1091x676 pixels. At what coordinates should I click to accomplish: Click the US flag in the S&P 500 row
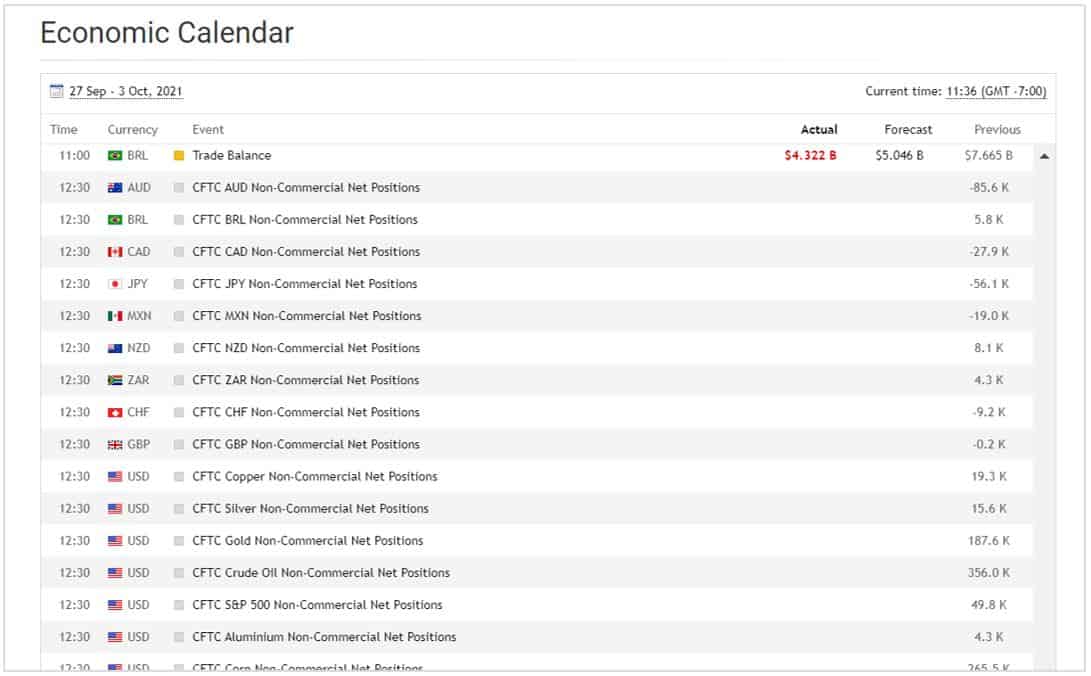coord(115,605)
